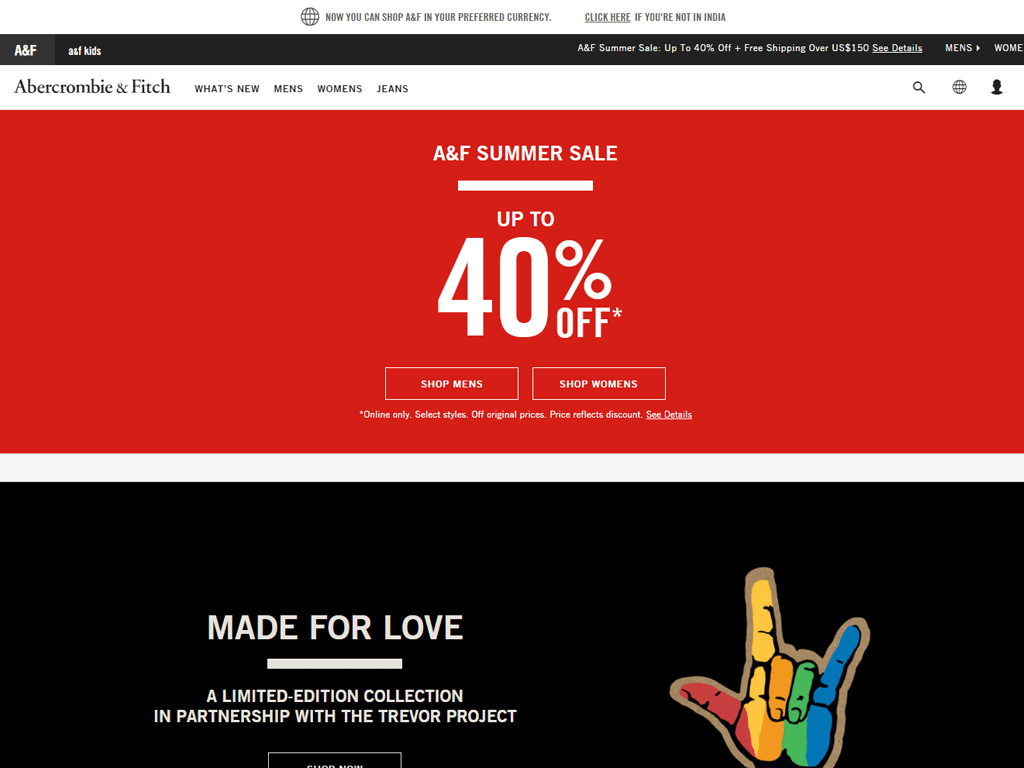This screenshot has height=768, width=1024.
Task: Open See Details link in promo bar
Action: pyautogui.click(x=897, y=48)
